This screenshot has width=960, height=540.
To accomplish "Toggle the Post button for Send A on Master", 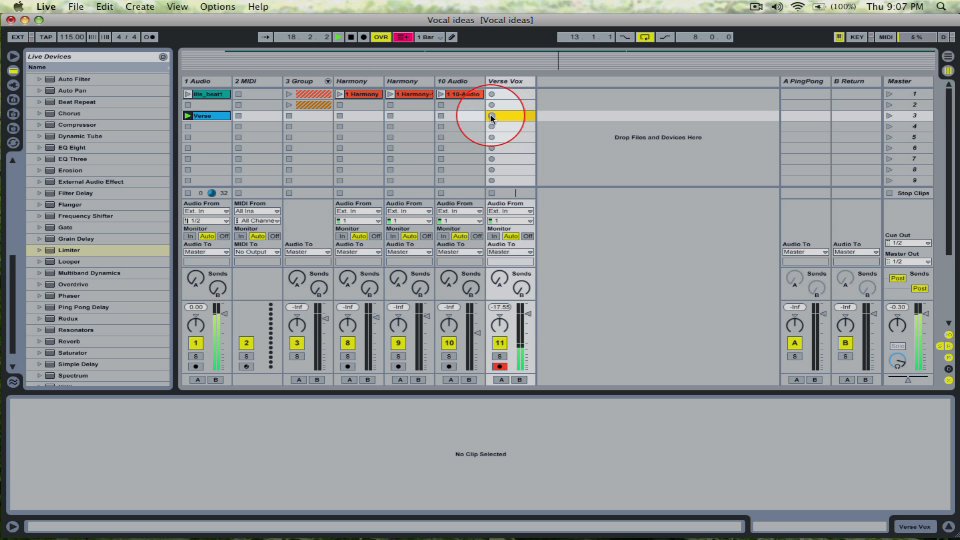I will [897, 279].
